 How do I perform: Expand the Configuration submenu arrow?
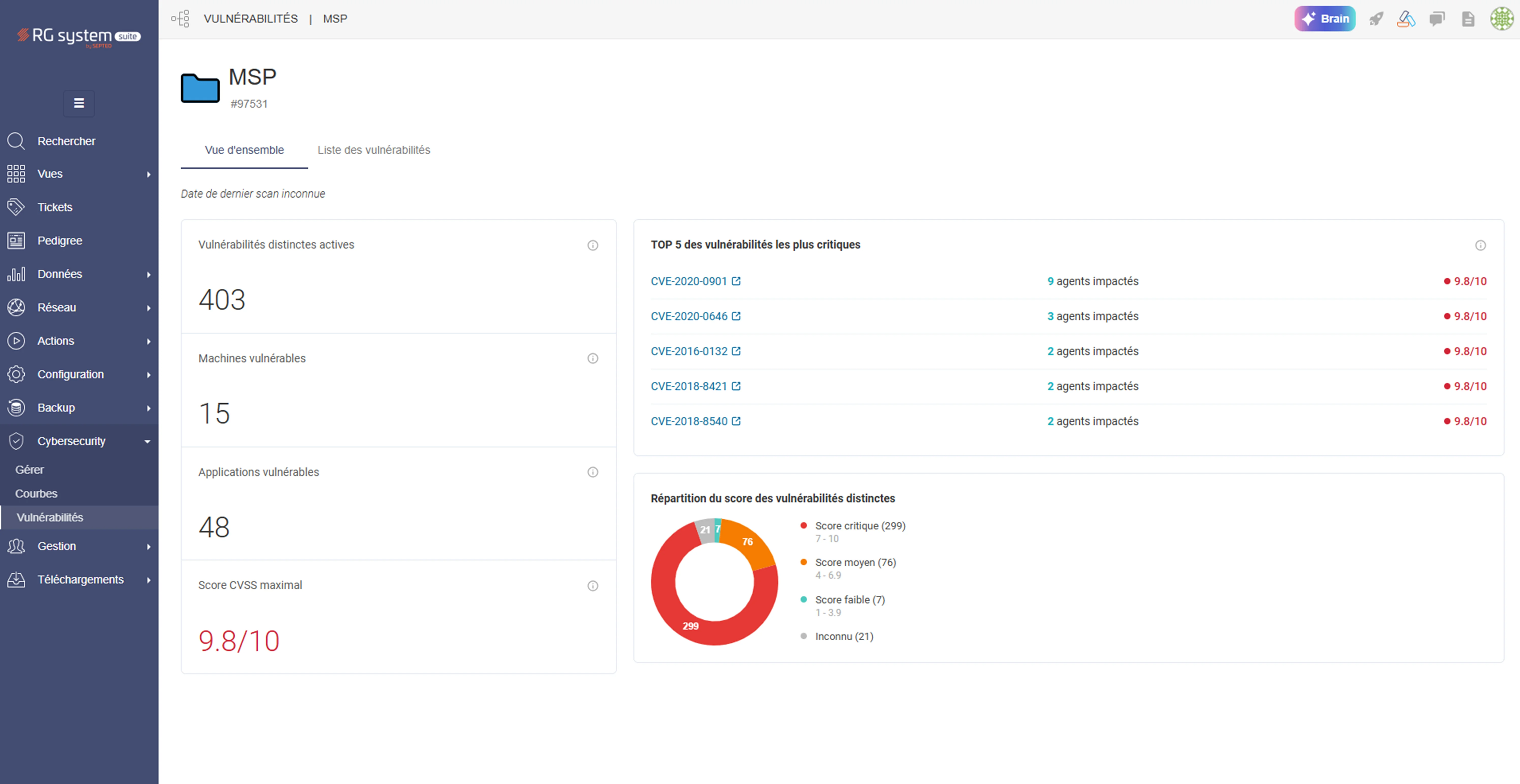[149, 375]
